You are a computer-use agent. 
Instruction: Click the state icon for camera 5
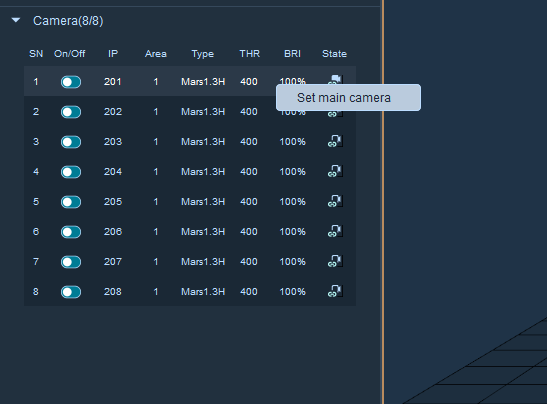335,201
